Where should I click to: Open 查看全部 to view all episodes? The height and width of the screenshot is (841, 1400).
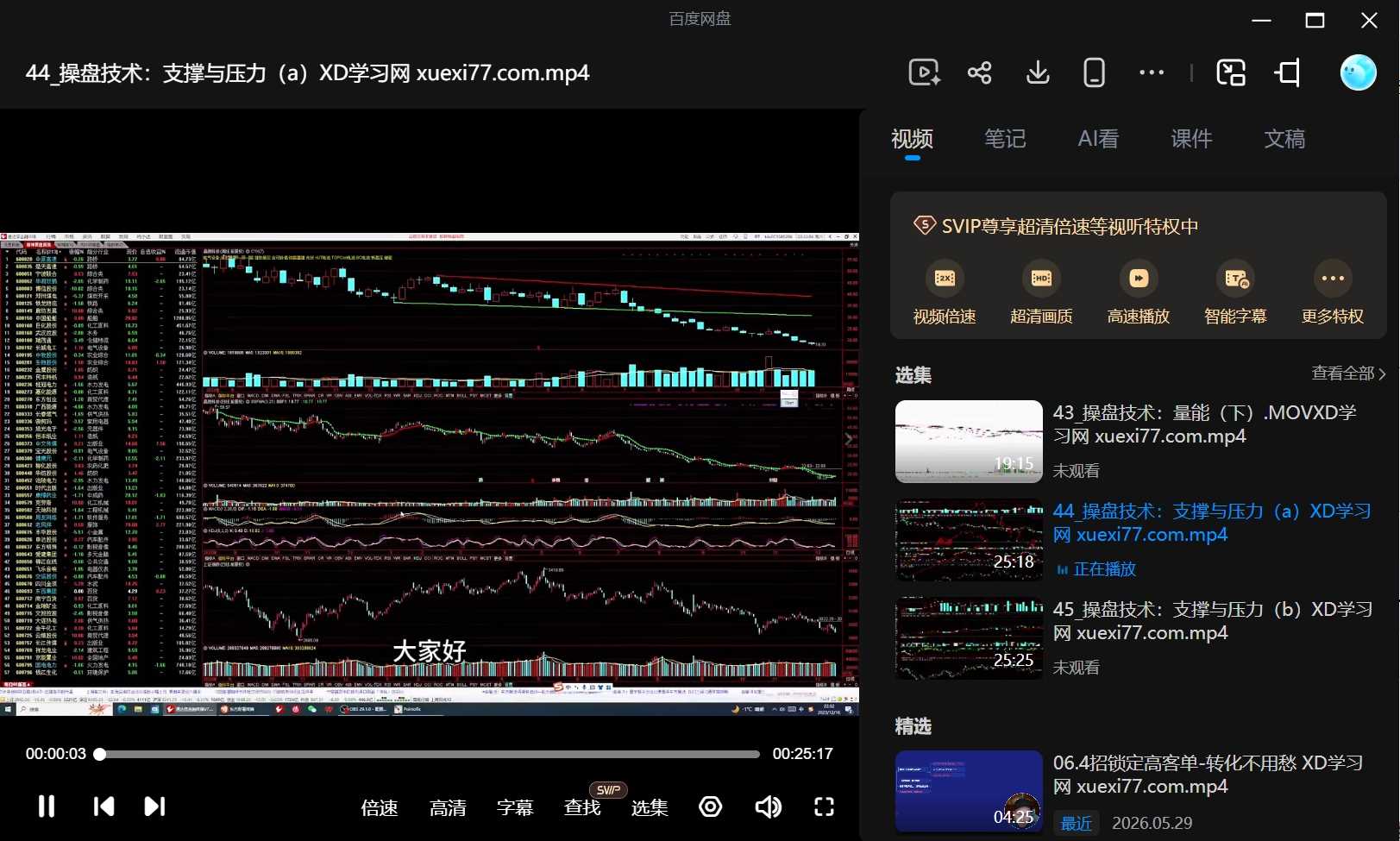[1343, 373]
